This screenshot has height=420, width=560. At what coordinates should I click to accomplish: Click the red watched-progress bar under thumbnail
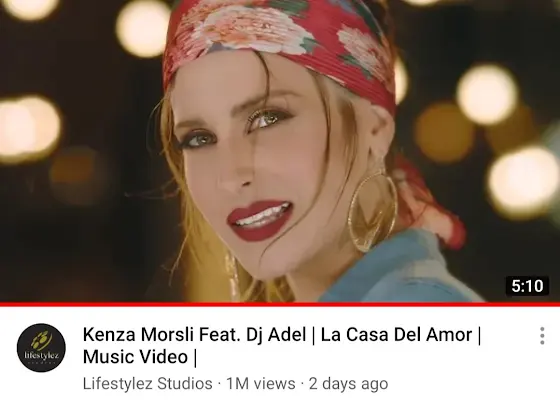(x=280, y=304)
